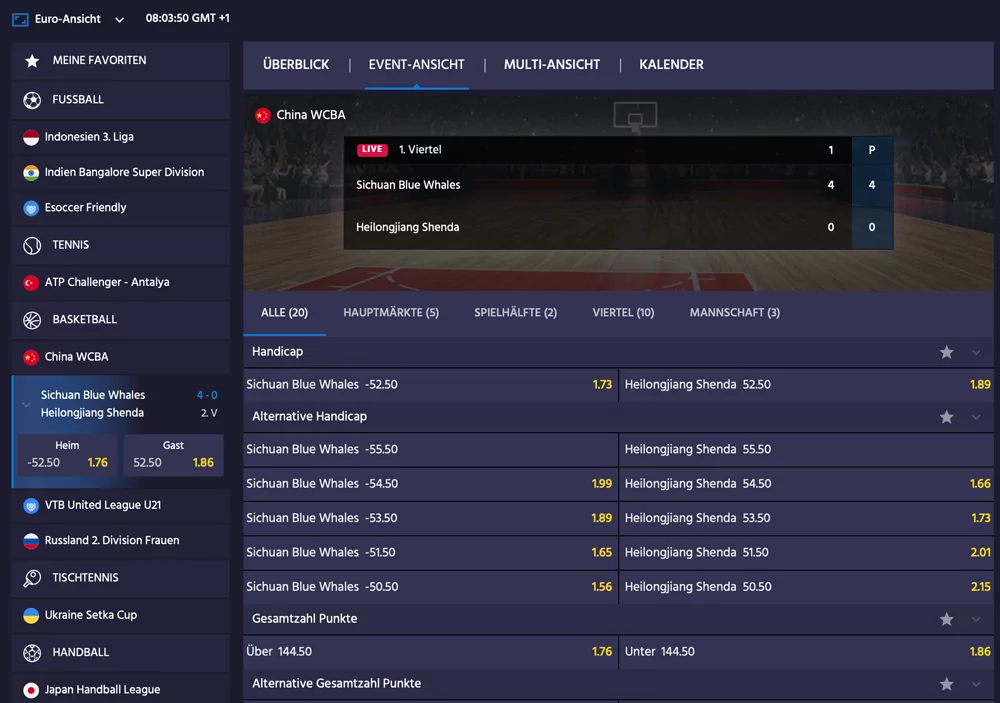Bet Sichuan Blue Whales -53.50 at 1.89
1000x703 pixels.
[x=430, y=518]
